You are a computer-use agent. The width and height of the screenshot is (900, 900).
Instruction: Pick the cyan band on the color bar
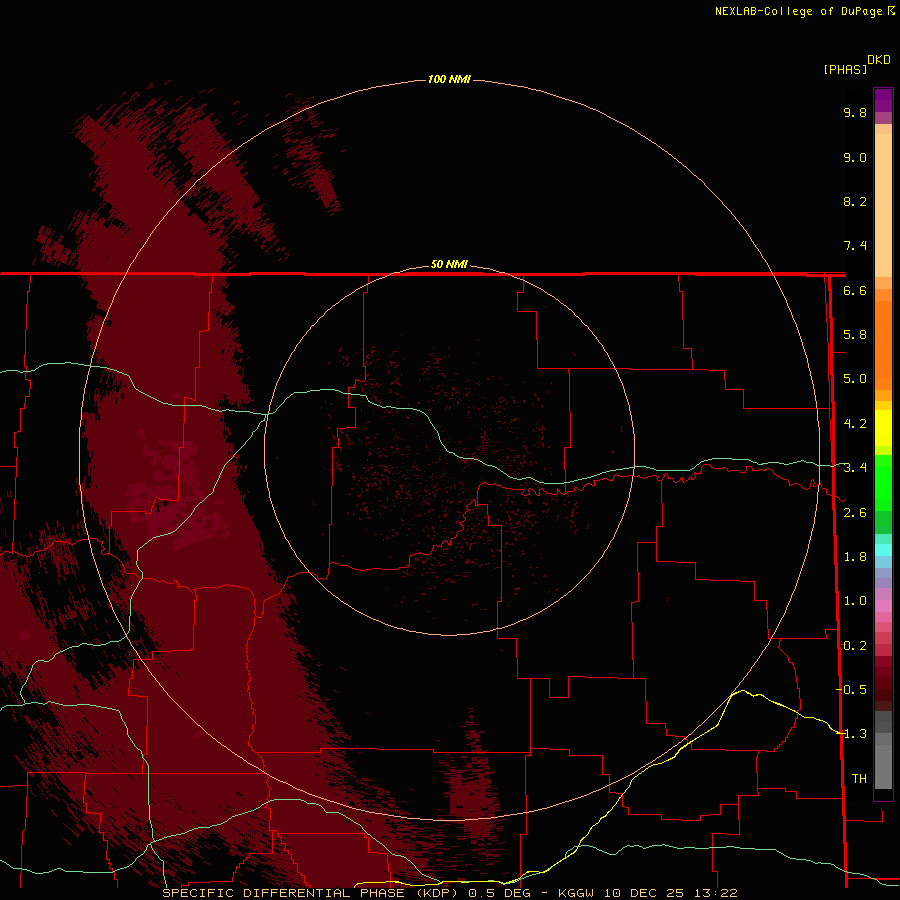click(883, 550)
